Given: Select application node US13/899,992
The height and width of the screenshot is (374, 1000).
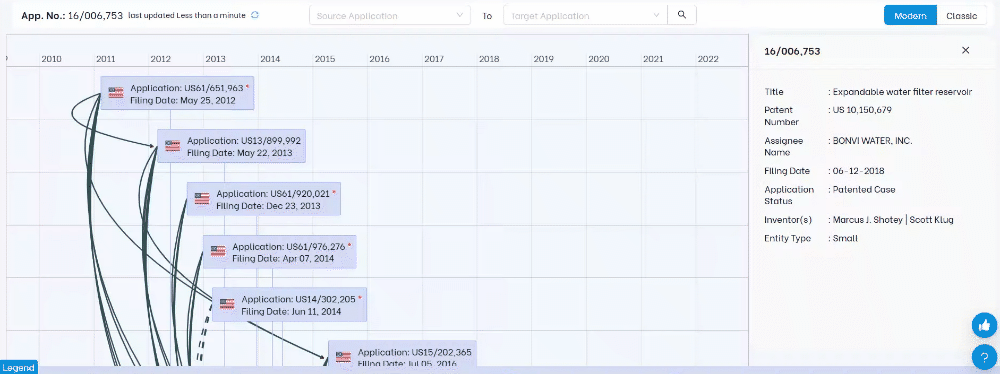Looking at the screenshot, I should pyautogui.click(x=232, y=146).
